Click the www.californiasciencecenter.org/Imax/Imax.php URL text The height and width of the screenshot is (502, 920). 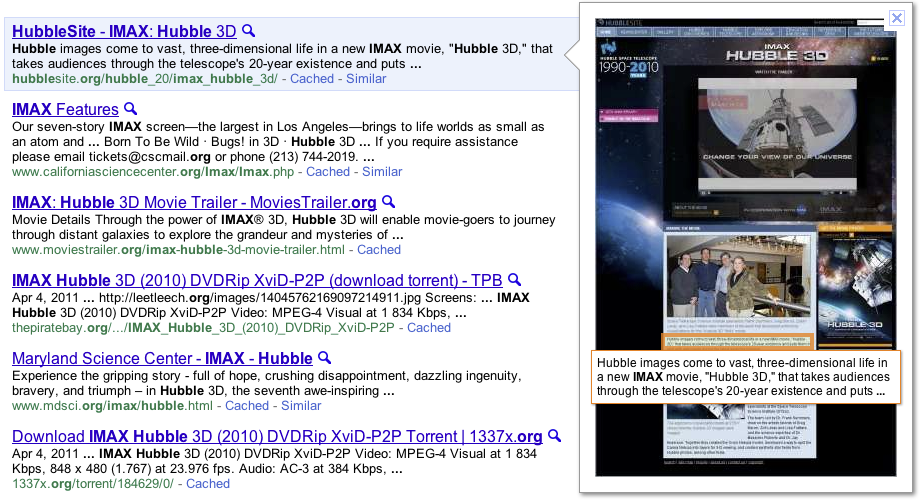153,172
